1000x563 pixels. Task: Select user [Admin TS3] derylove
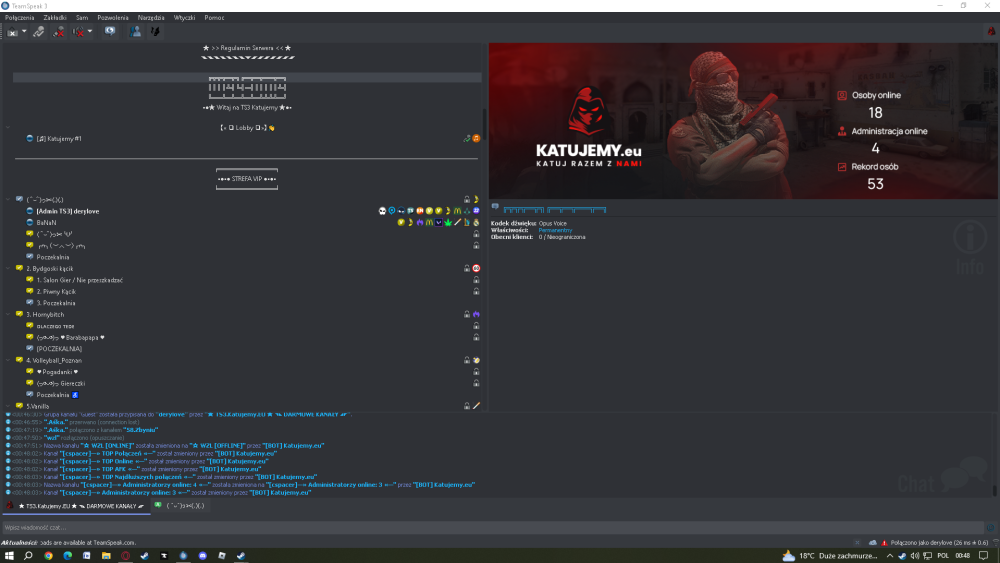(x=68, y=211)
